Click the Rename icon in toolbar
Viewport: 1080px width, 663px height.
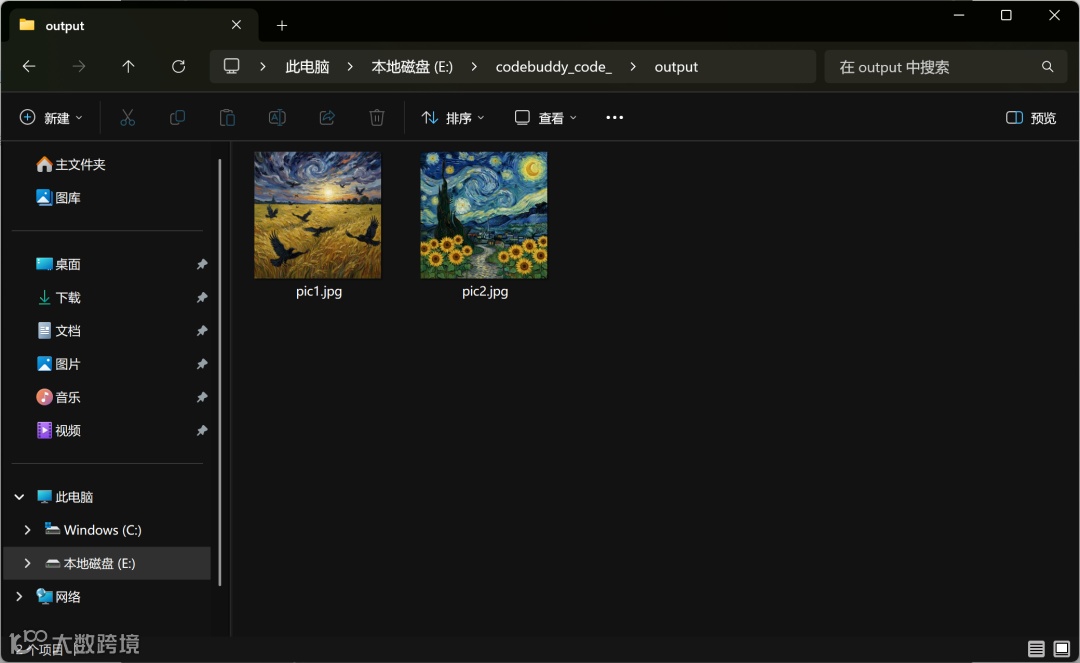[277, 118]
